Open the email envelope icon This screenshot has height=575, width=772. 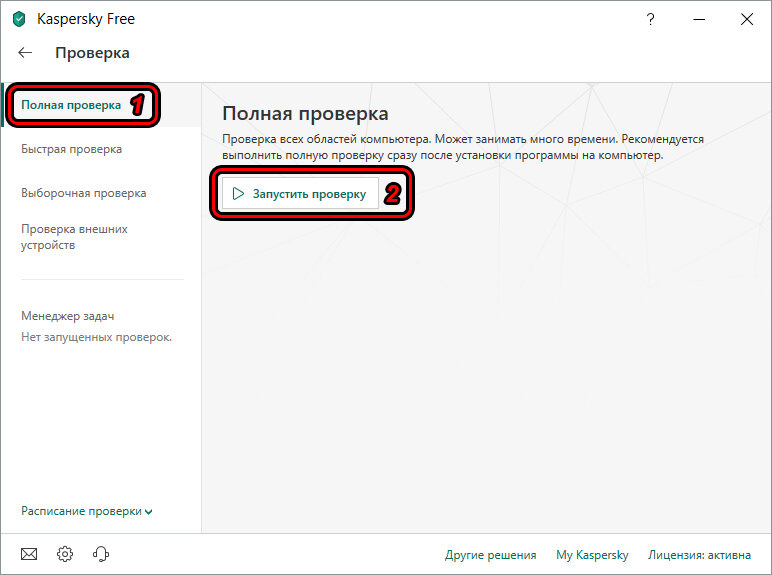(x=29, y=554)
